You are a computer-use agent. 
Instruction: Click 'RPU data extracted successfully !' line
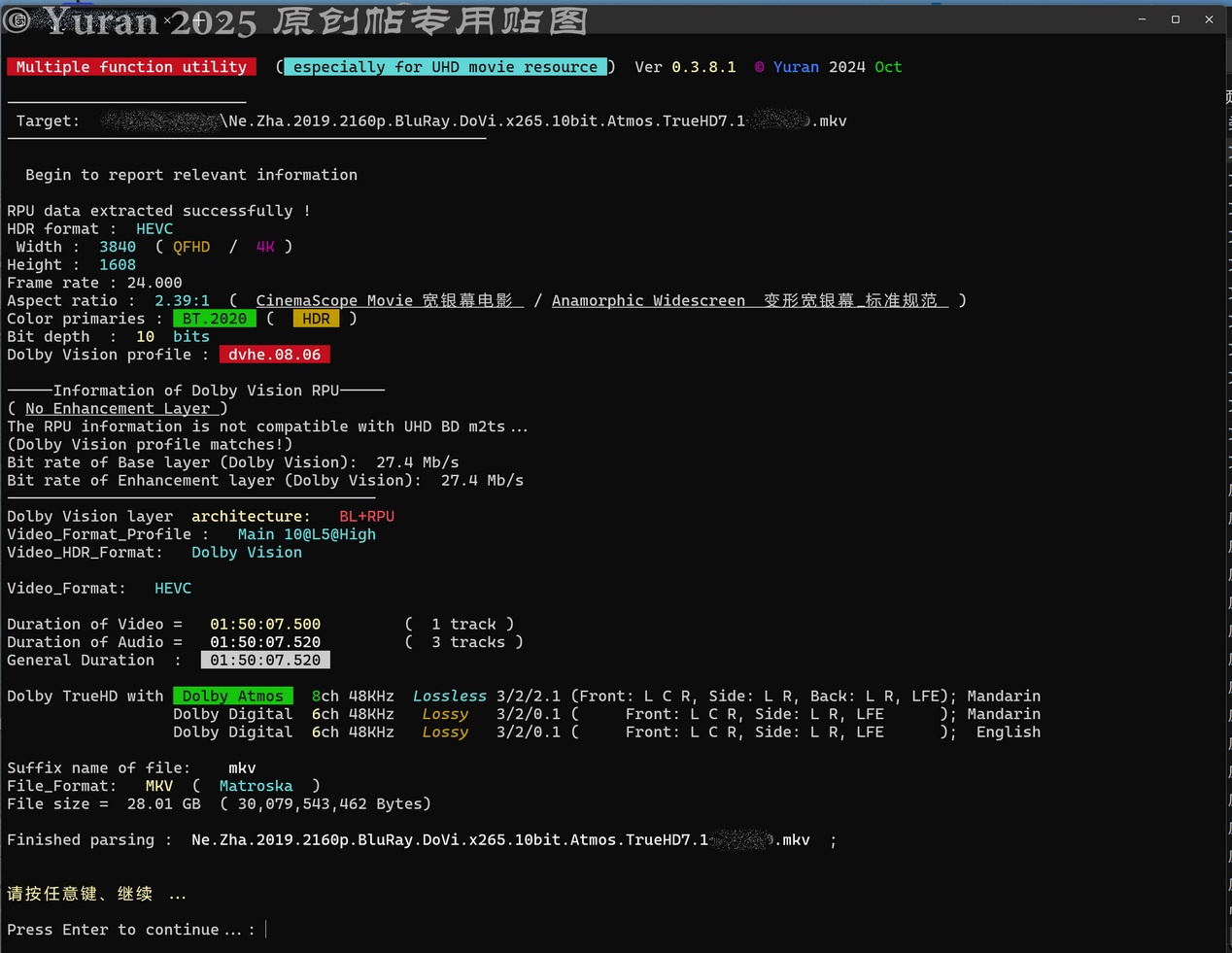(158, 211)
